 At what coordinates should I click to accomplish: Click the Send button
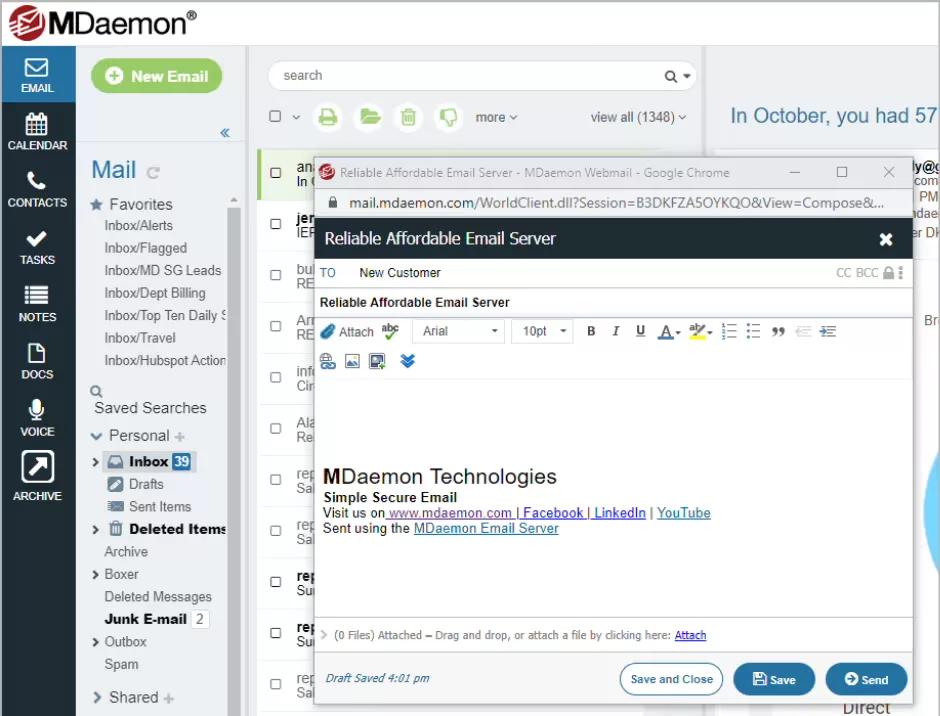coord(865,679)
